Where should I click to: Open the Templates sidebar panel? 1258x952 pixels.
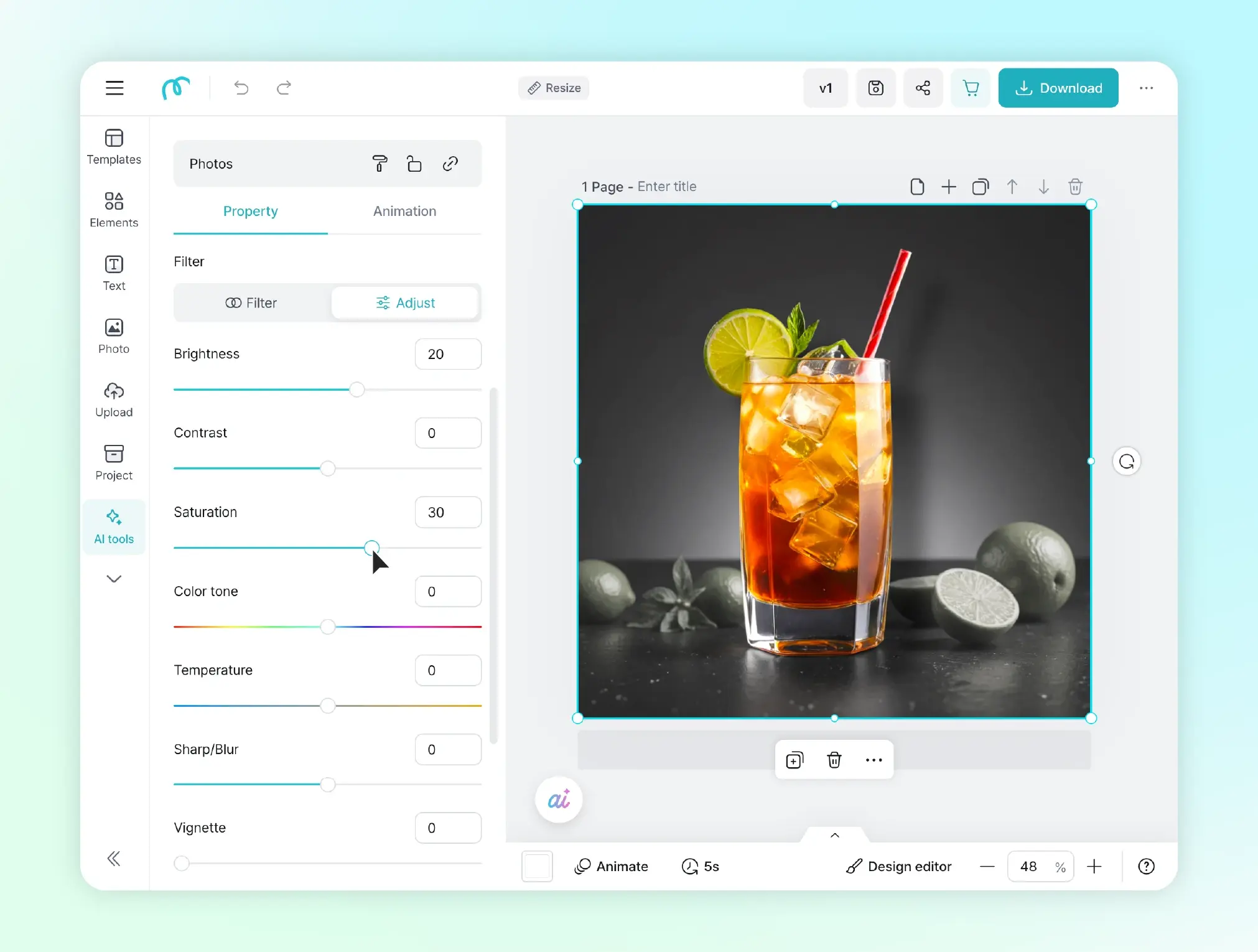114,147
